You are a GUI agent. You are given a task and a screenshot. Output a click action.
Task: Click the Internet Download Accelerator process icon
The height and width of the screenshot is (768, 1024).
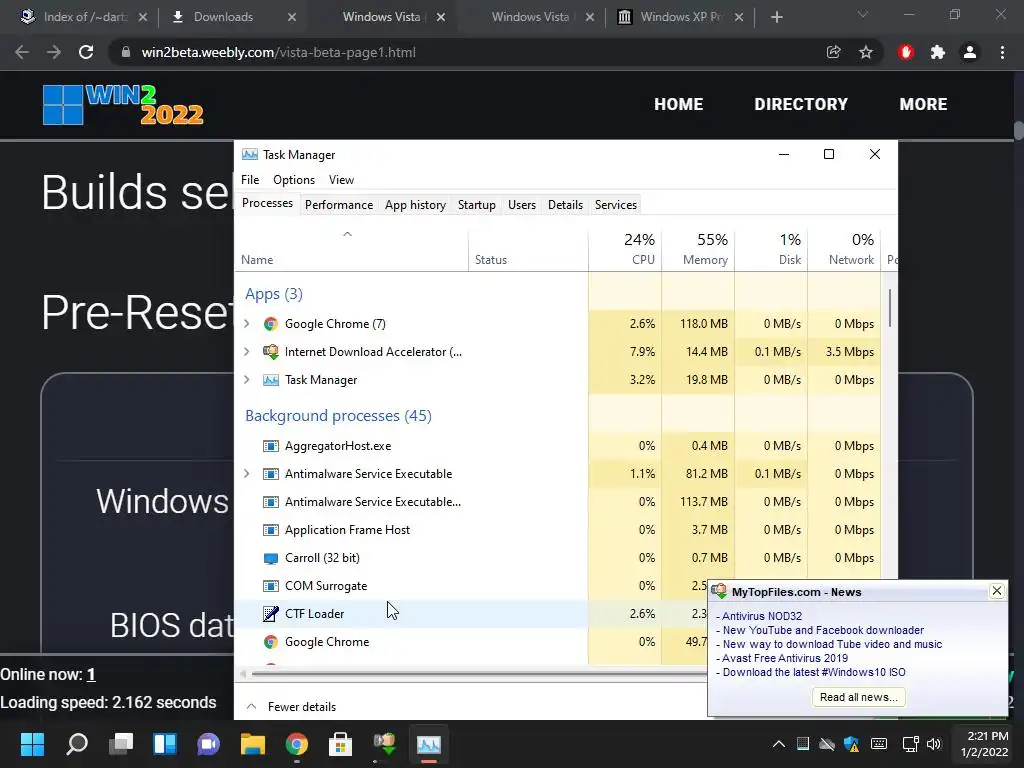click(270, 352)
